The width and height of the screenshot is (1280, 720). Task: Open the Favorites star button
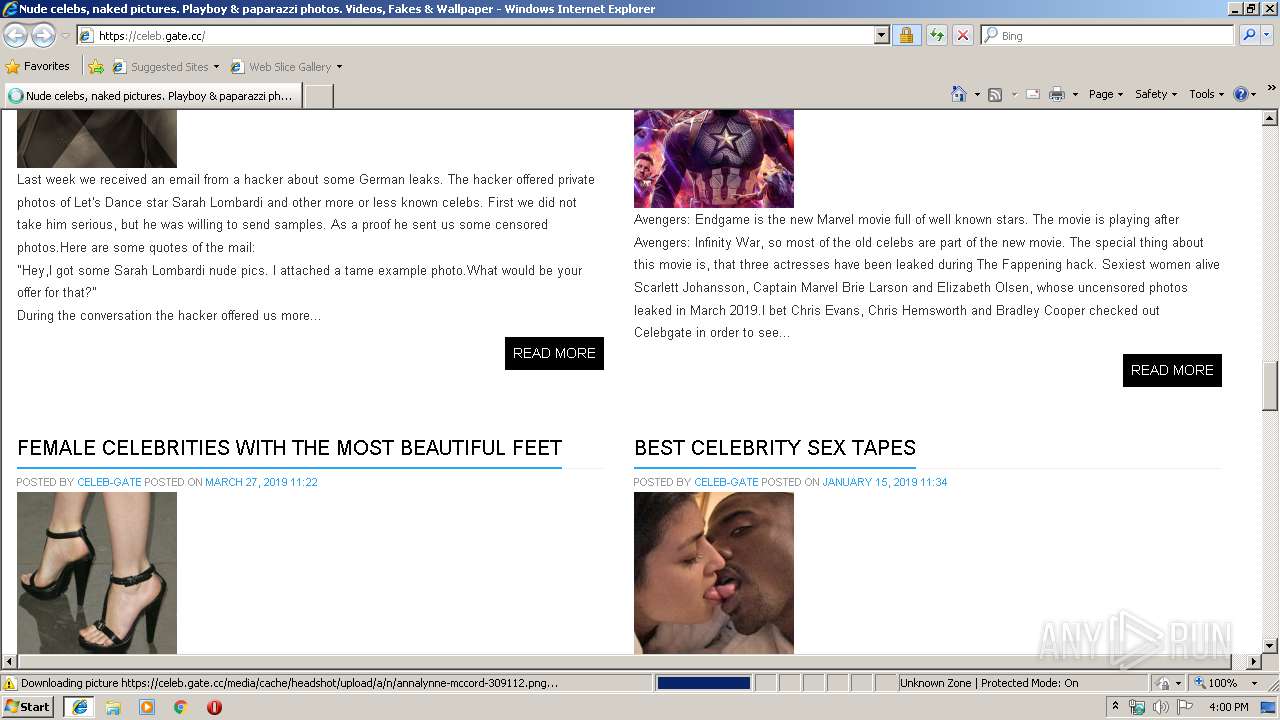[38, 67]
